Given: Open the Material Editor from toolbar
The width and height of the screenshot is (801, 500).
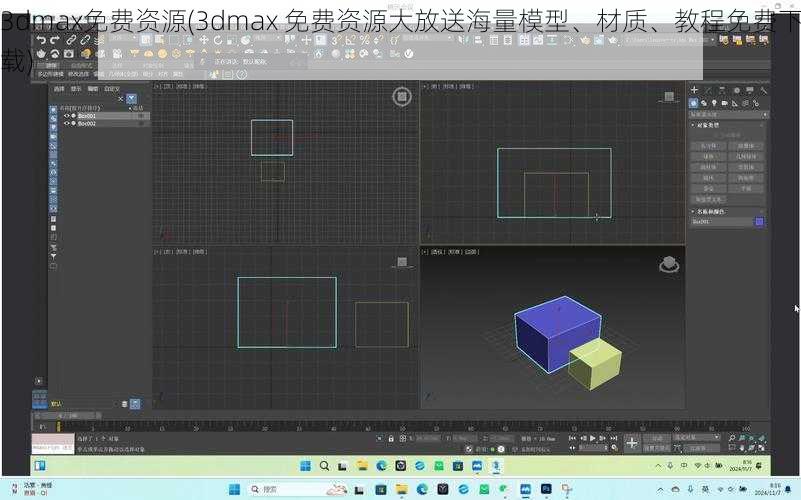Looking at the screenshot, I should point(569,40).
